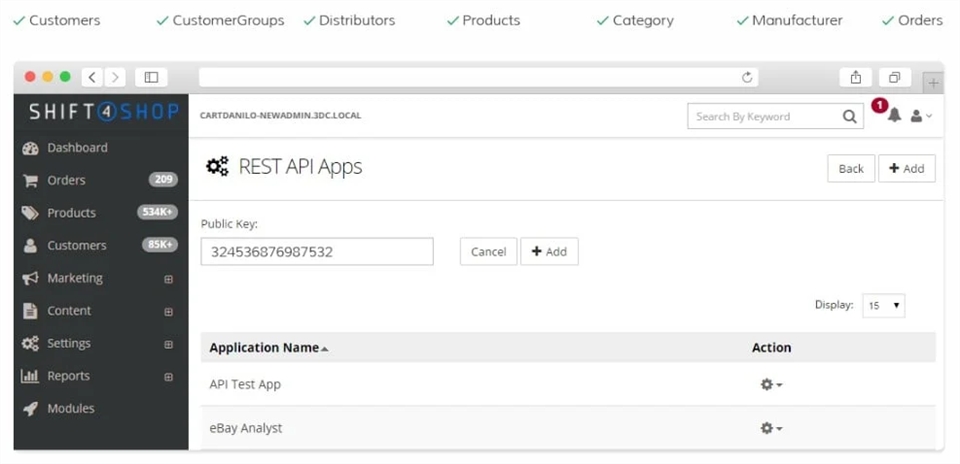Click the browser show tabs icon
This screenshot has width=960, height=464.
(x=894, y=77)
